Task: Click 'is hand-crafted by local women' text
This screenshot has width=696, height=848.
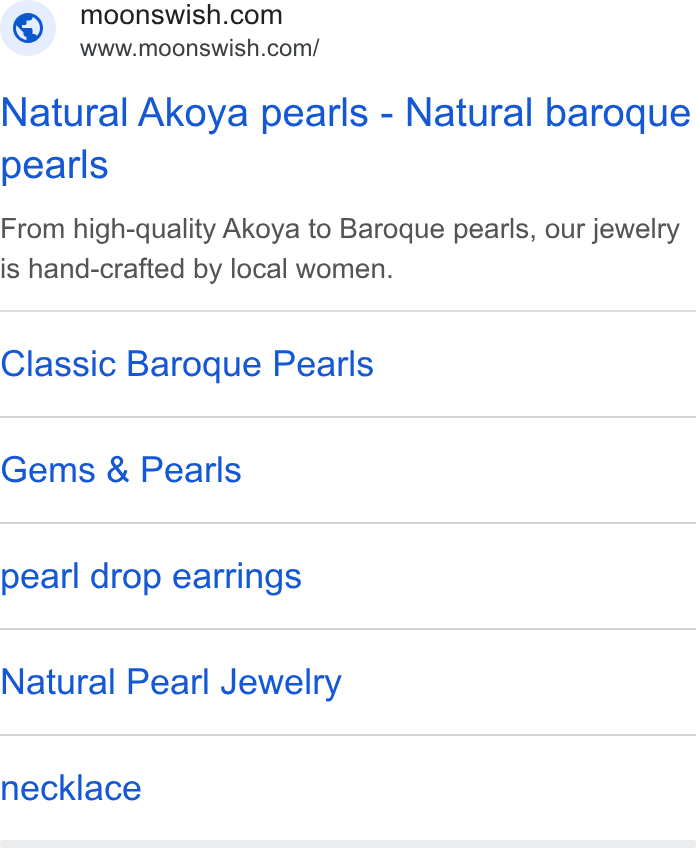Action: coord(196,269)
